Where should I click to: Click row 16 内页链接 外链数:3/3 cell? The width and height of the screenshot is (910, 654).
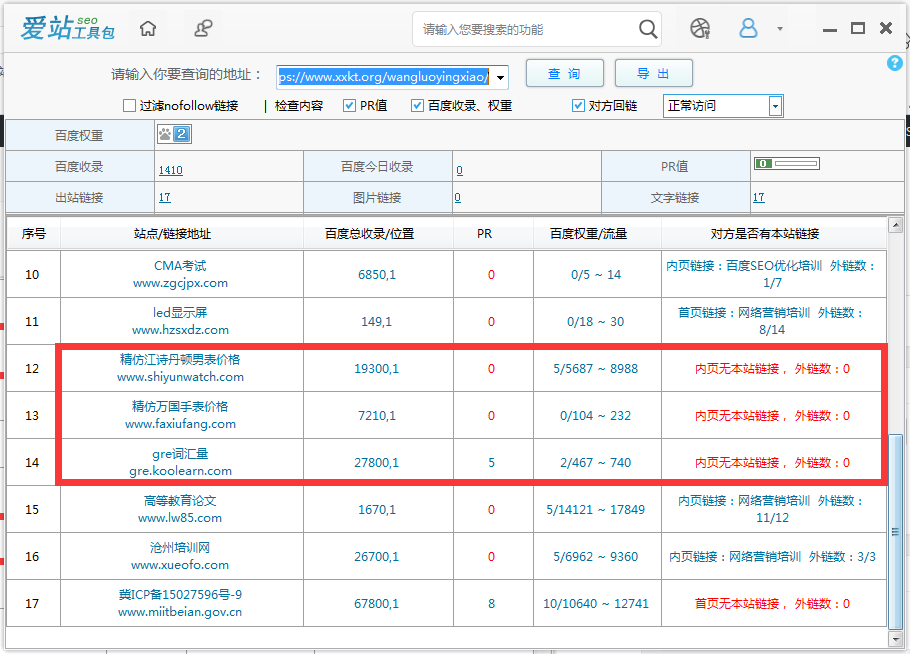(772, 557)
